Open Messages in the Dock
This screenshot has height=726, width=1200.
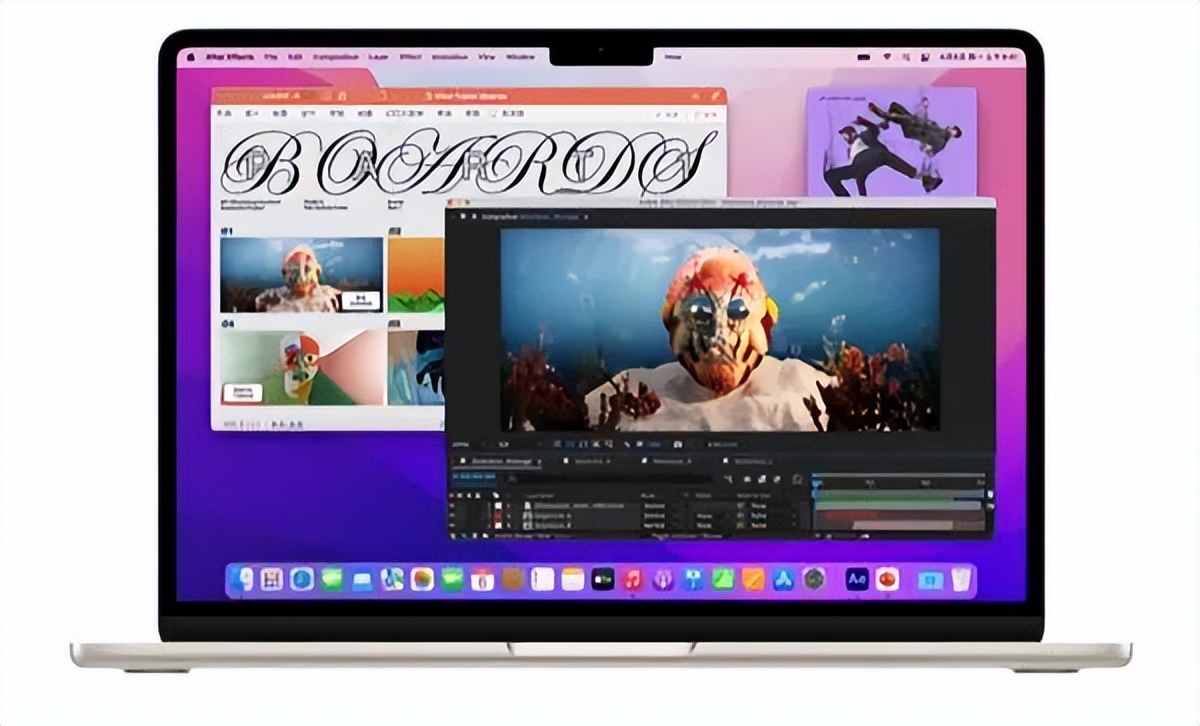click(x=332, y=579)
